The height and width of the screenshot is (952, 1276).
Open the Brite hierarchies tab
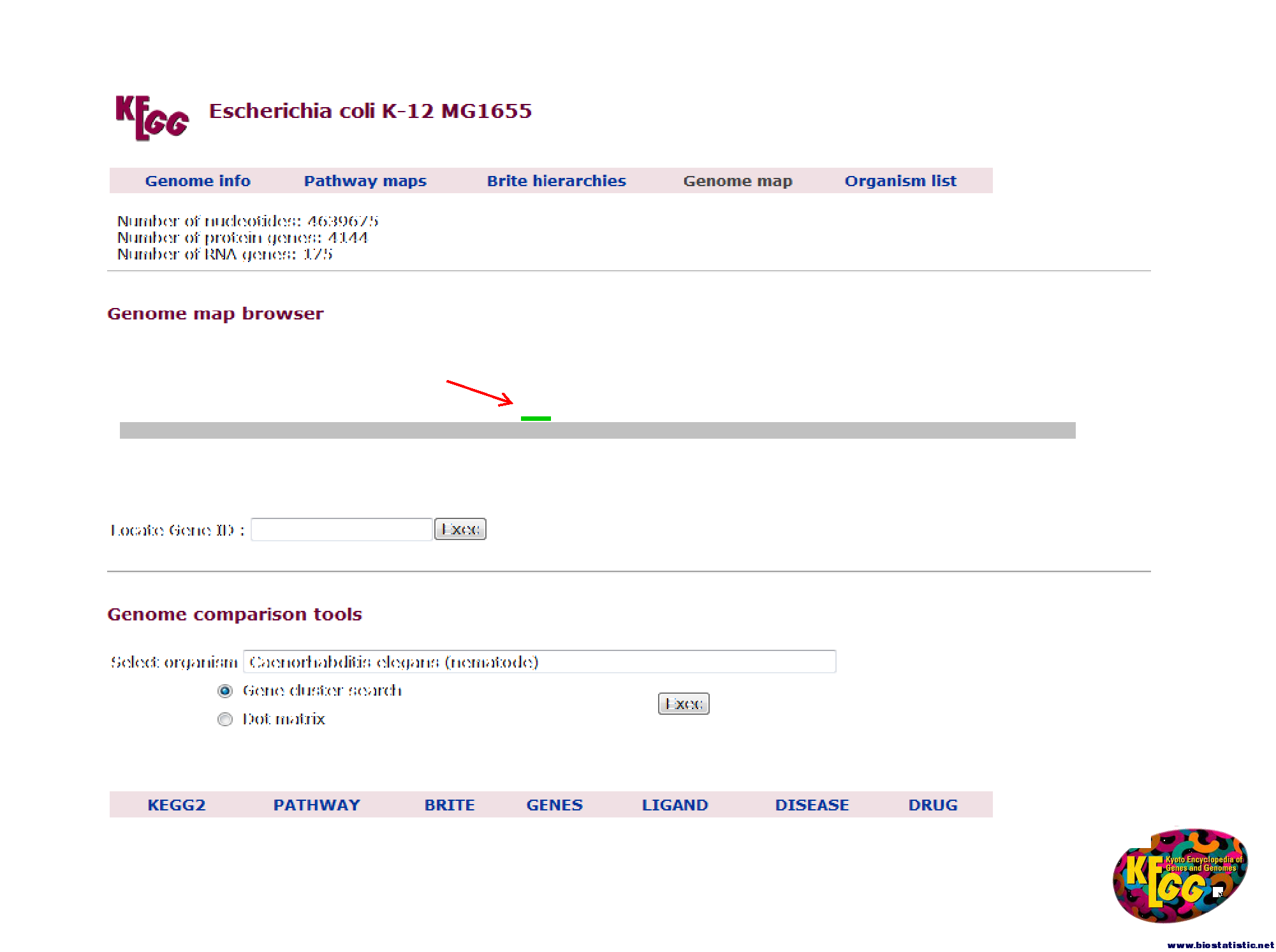(x=557, y=181)
